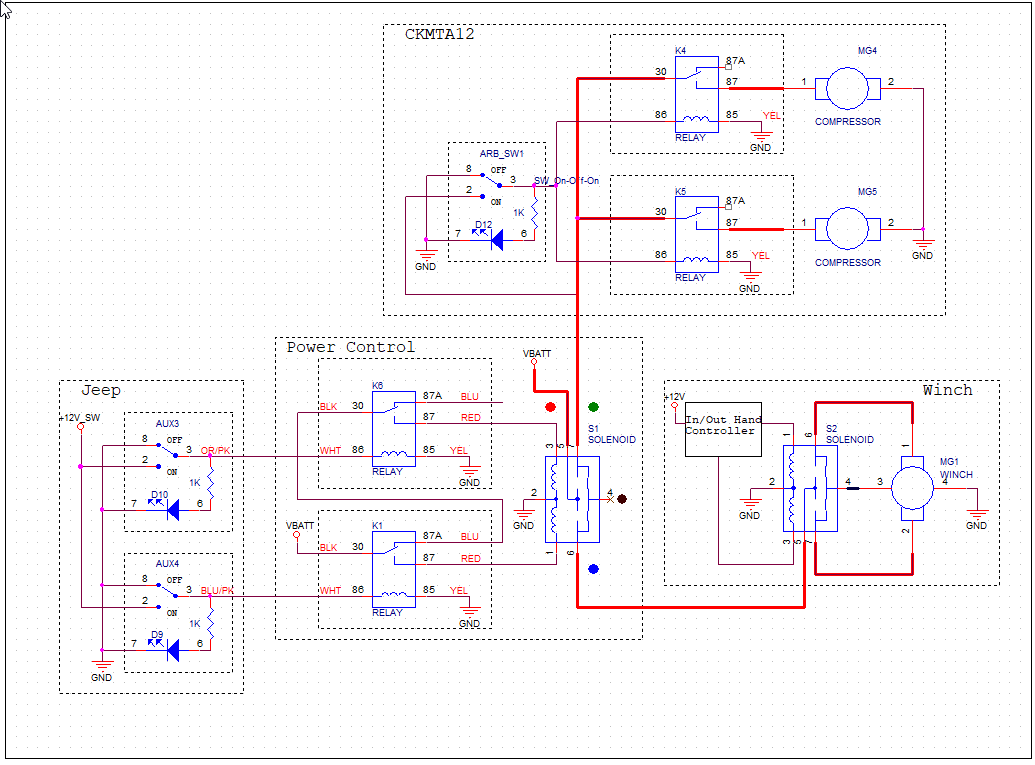Select the K4 relay symbol
The image size is (1035, 765).
coord(696,94)
